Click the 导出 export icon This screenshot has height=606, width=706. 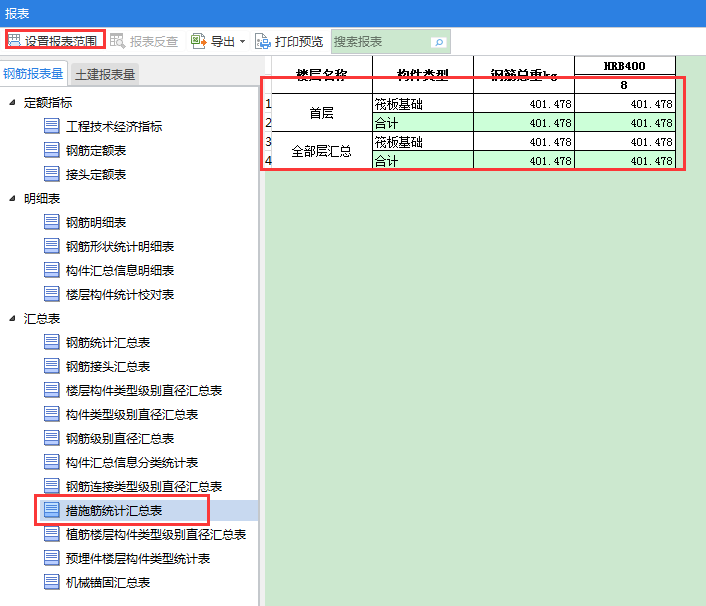coord(199,41)
